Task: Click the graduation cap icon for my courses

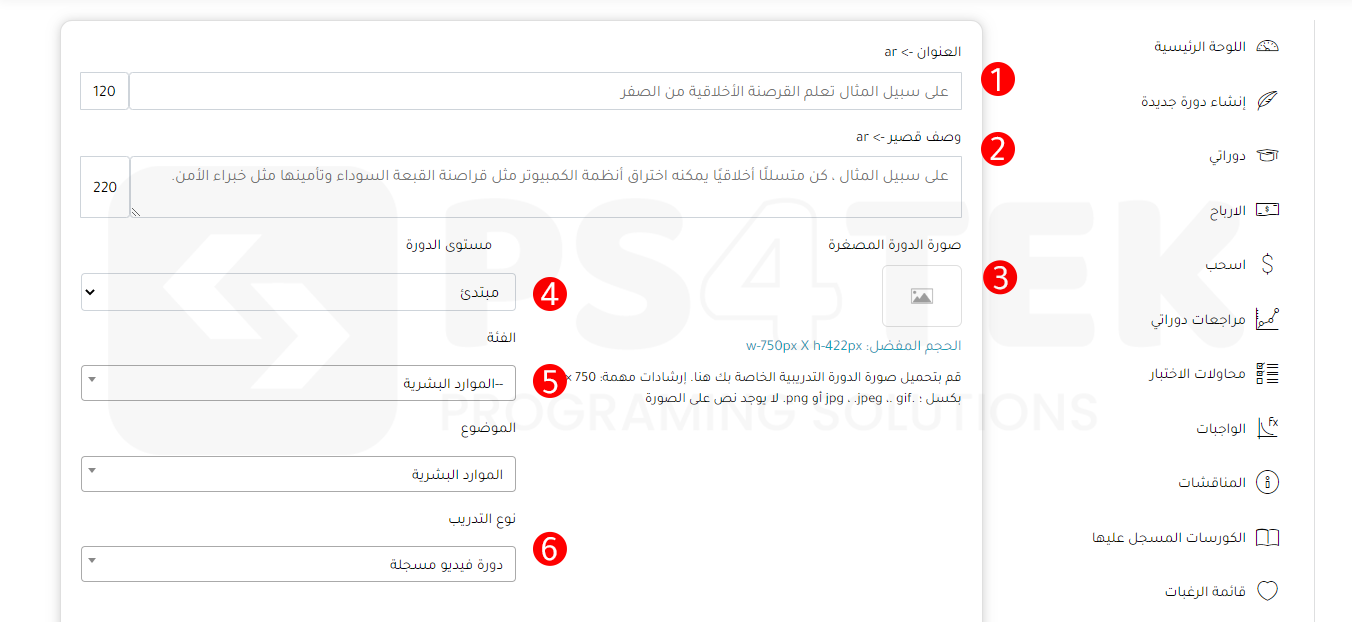Action: pos(1267,156)
